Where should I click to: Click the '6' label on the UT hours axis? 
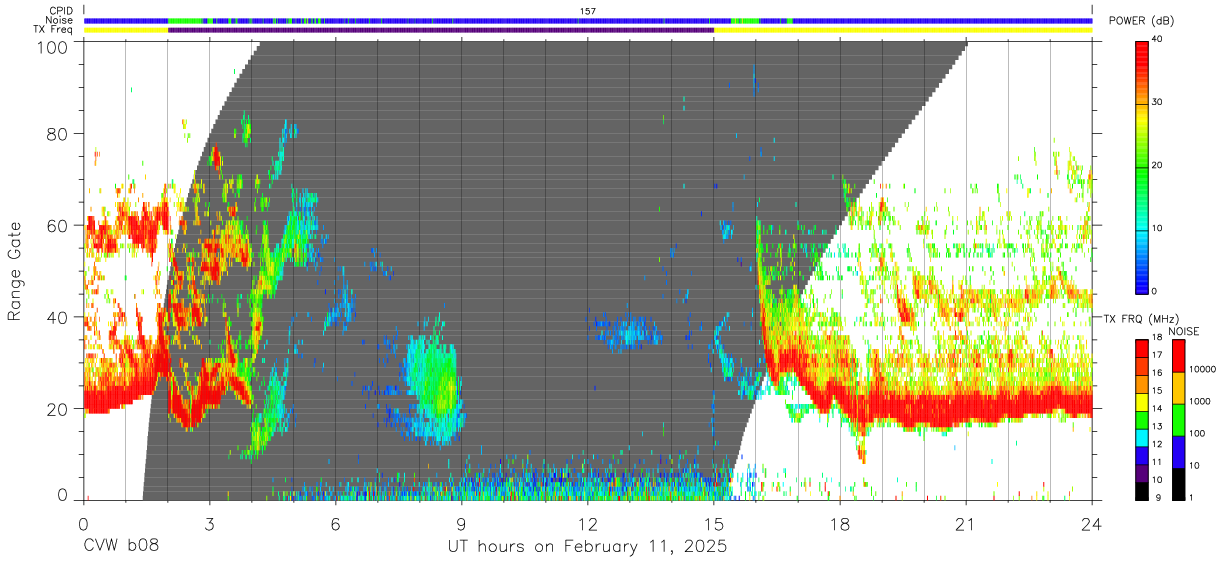336,523
